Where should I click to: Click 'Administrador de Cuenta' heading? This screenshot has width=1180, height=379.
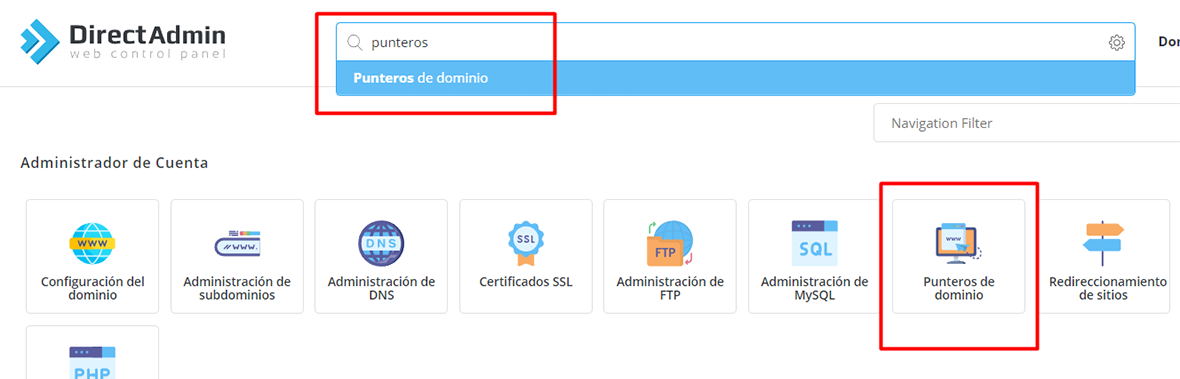click(x=114, y=162)
